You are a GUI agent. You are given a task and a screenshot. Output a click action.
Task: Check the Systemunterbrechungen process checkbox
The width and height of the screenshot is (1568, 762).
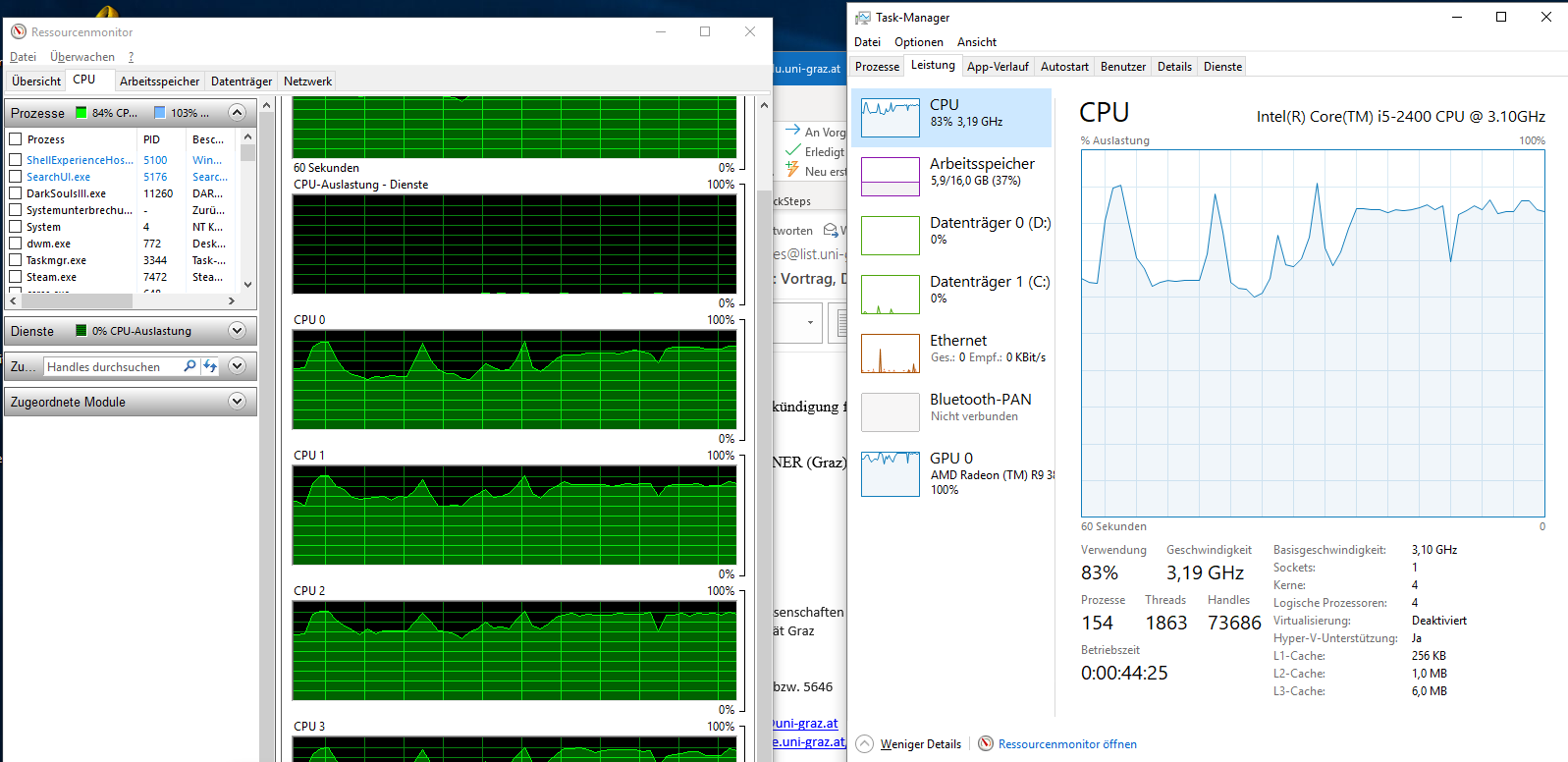tap(15, 210)
